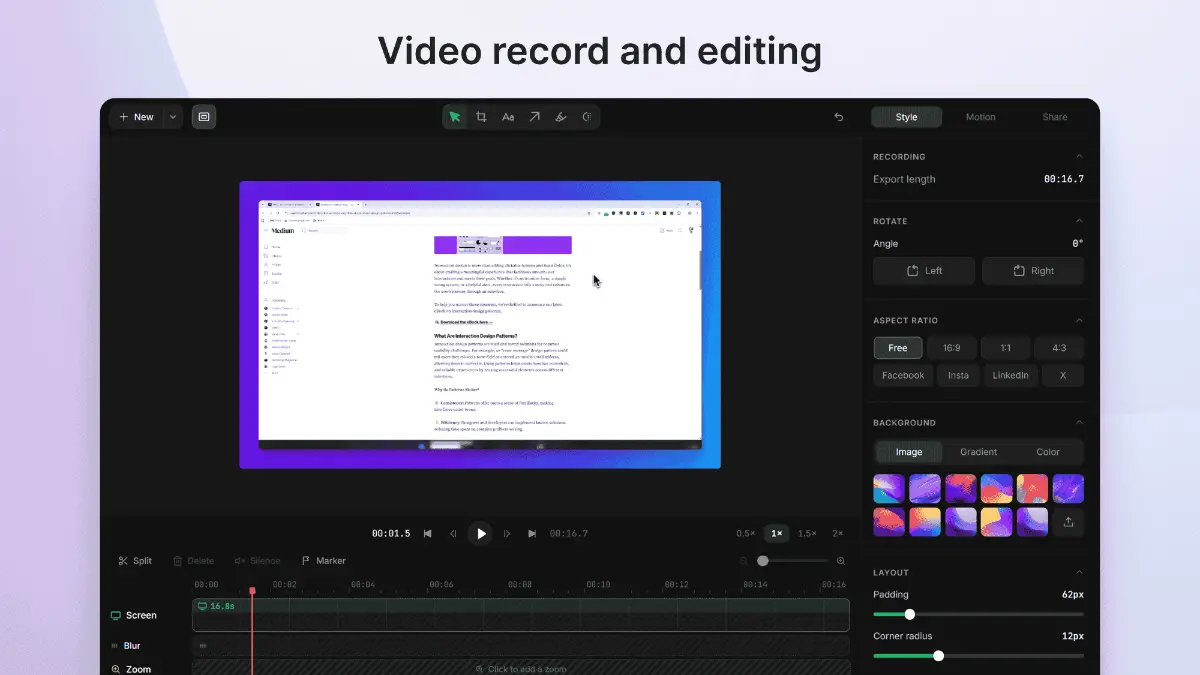Click the Zoom track magnifier icon

coord(115,670)
